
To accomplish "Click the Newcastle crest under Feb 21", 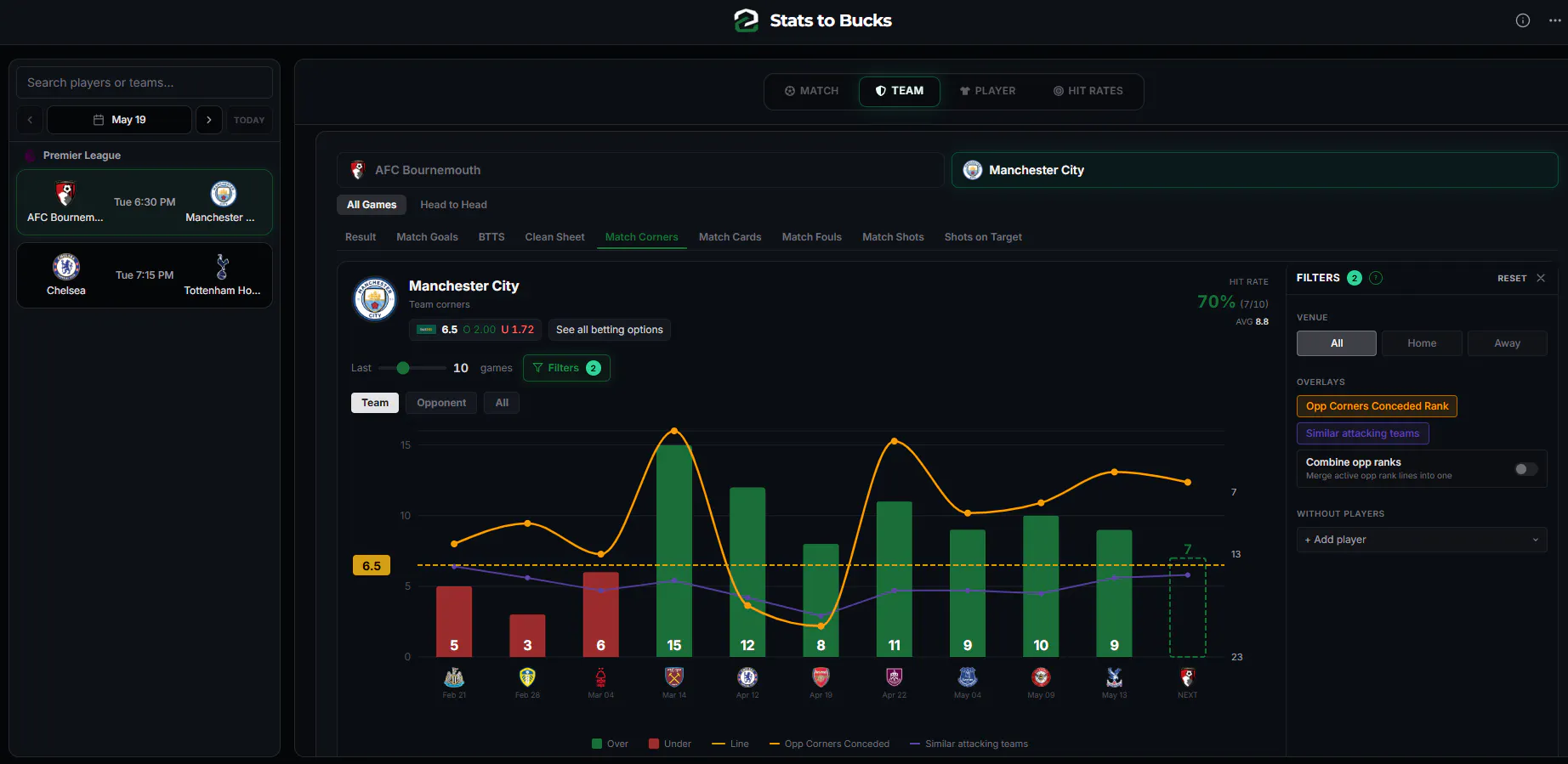I will point(454,677).
